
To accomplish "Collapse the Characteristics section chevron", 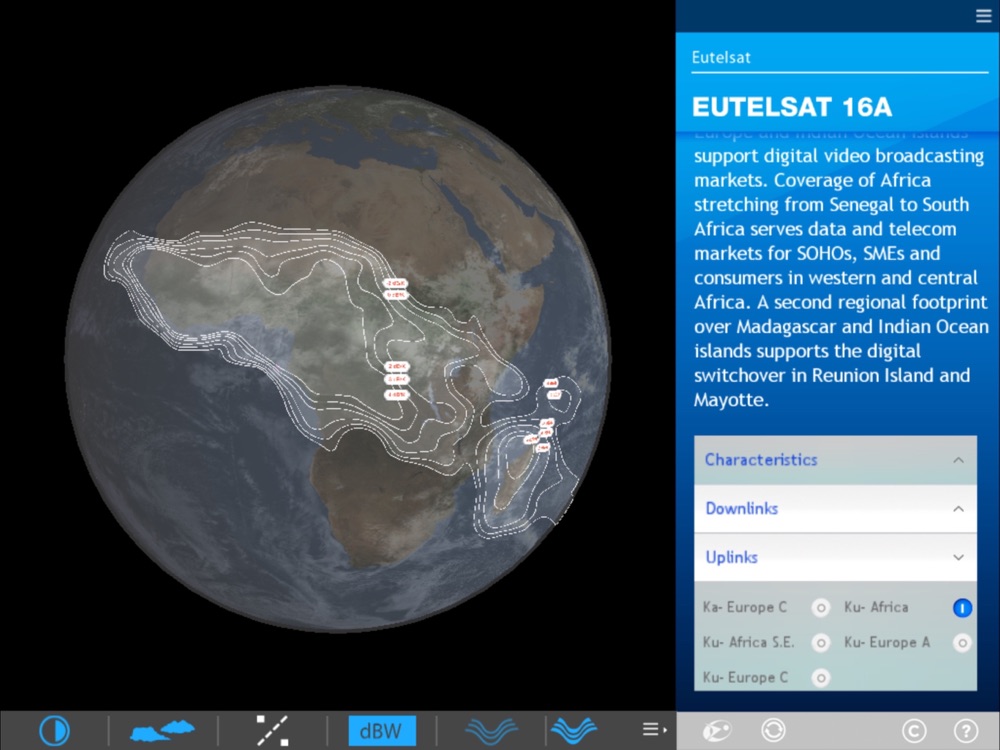I will pos(958,460).
